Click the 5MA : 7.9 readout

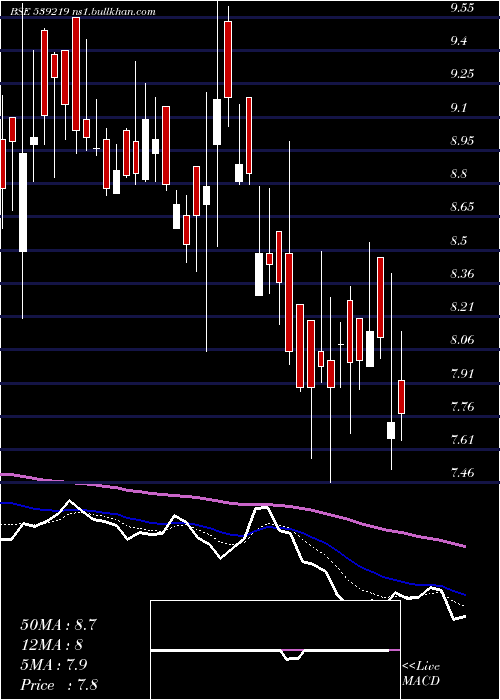pyautogui.click(x=54, y=664)
